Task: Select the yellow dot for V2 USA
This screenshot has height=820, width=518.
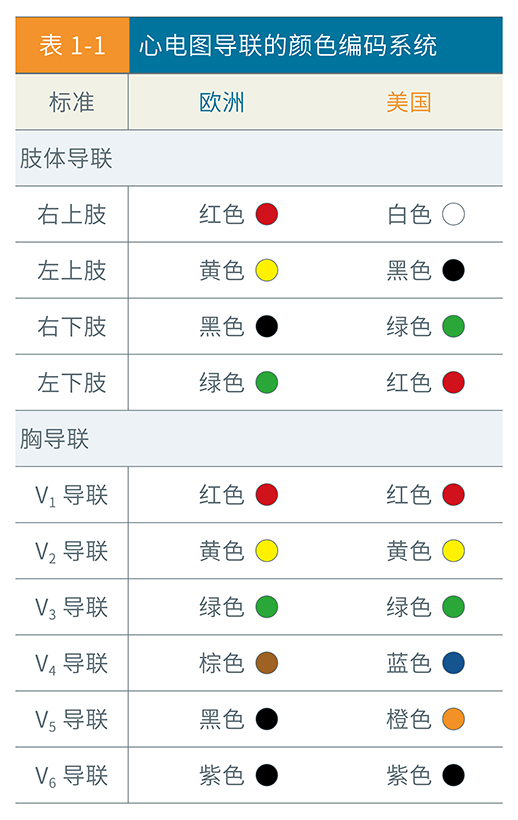Action: 453,551
